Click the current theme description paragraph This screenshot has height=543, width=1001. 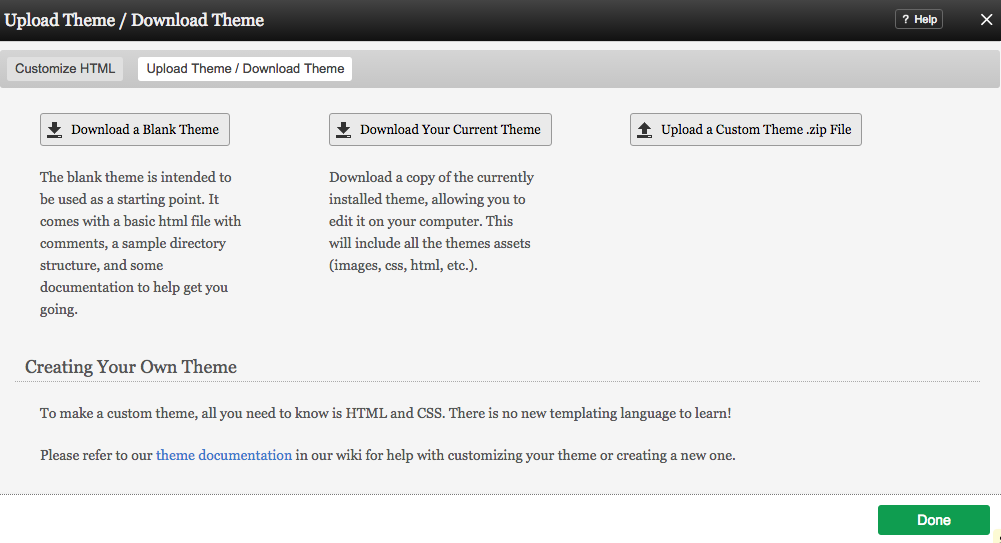point(431,221)
